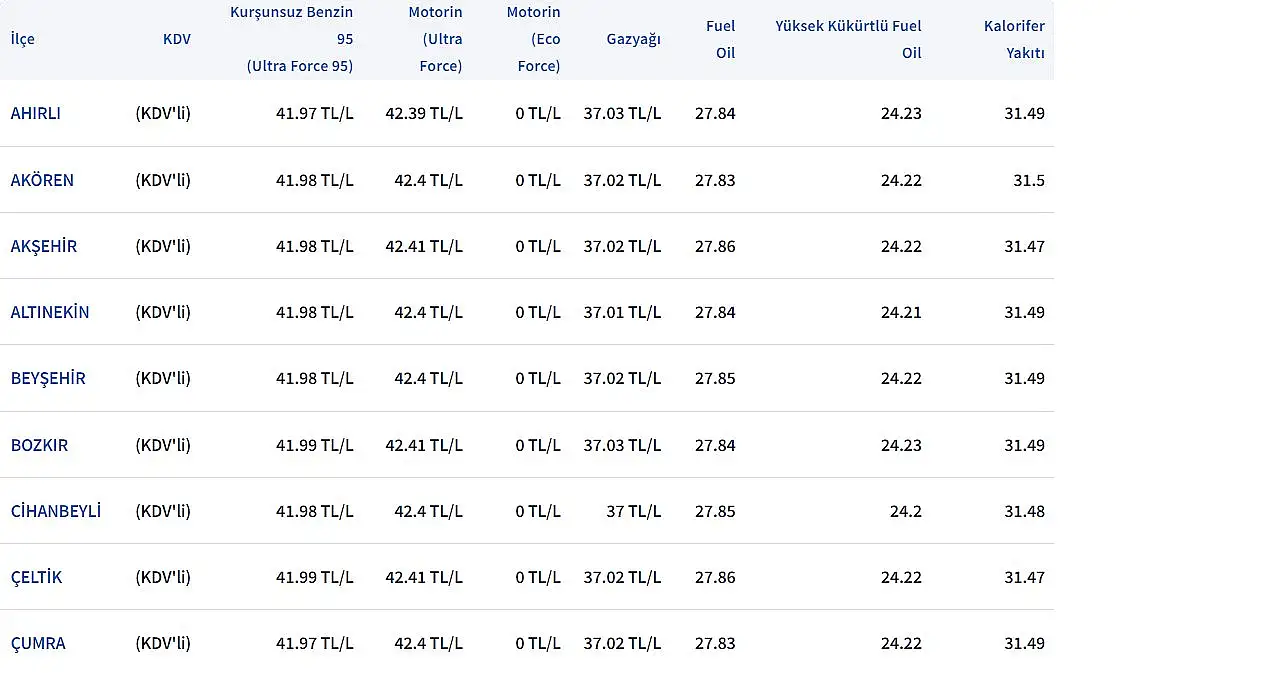This screenshot has height=673, width=1280.
Task: Open the CİHANBEYLİ district link
Action: [55, 511]
